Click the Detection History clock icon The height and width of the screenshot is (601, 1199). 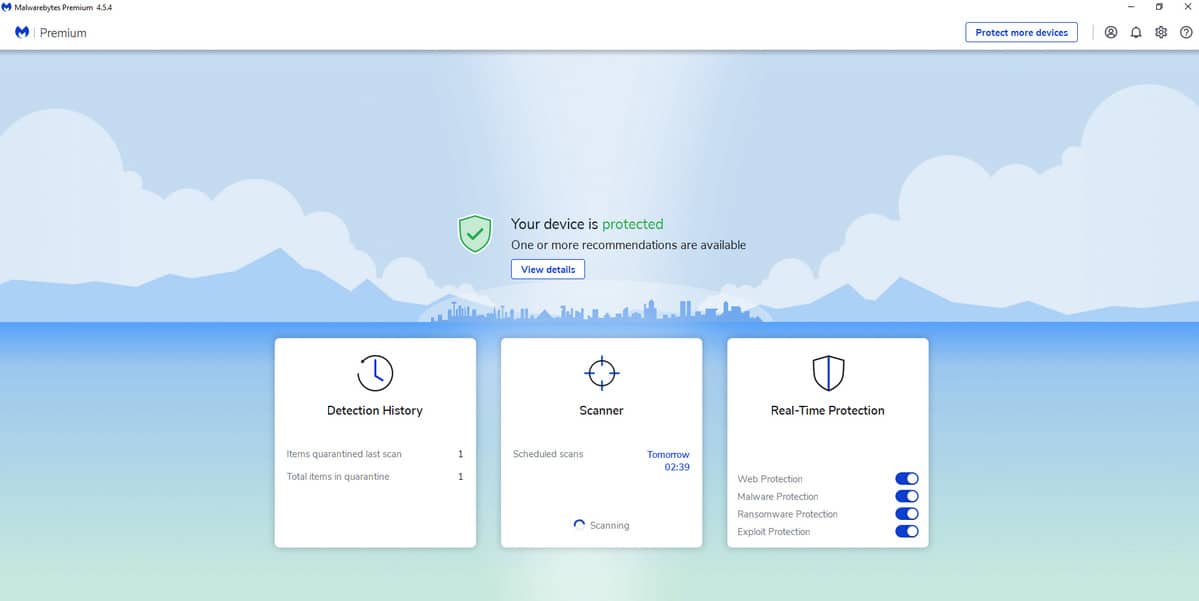(375, 373)
